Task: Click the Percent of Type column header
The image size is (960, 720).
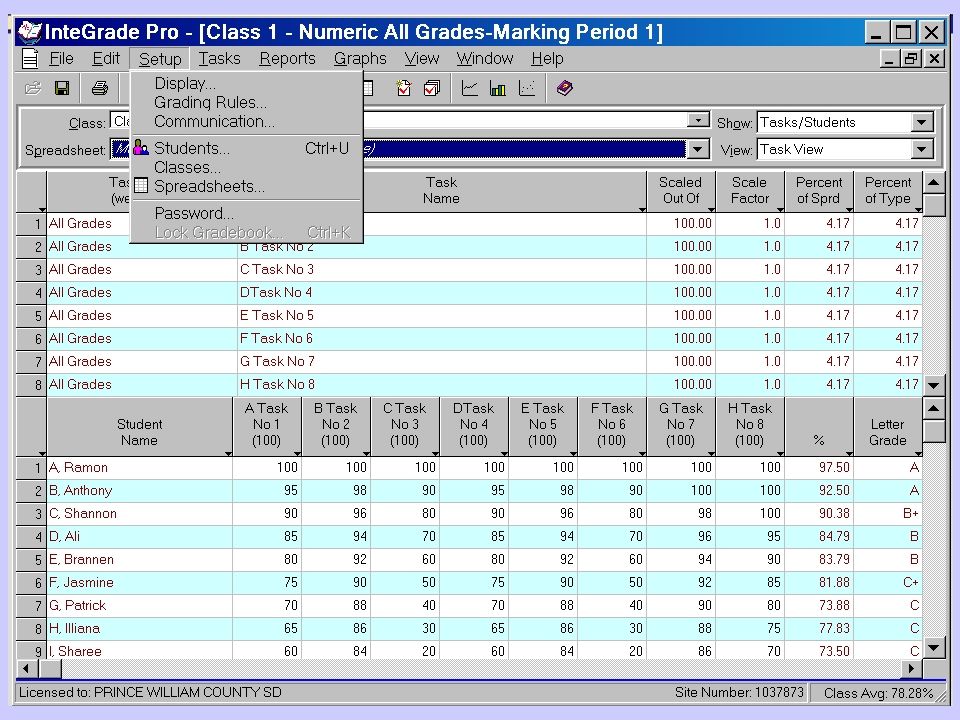Action: pos(888,190)
